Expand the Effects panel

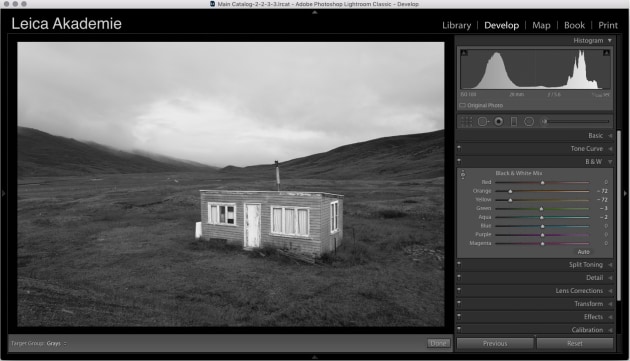[610, 317]
